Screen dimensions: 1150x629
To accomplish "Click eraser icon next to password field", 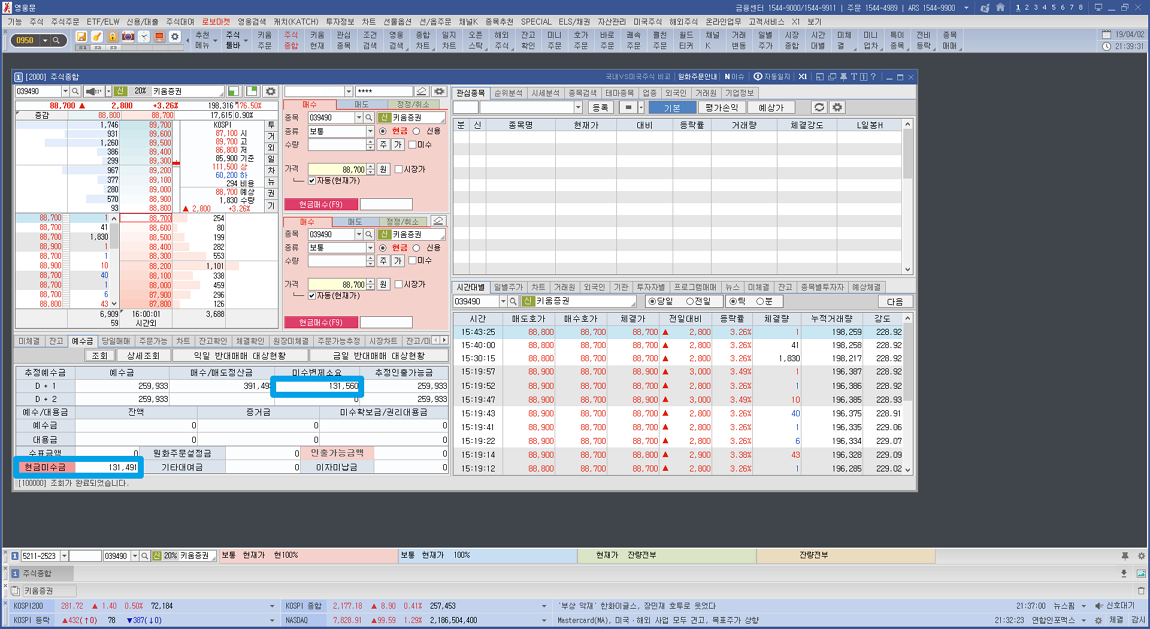I will (422, 92).
